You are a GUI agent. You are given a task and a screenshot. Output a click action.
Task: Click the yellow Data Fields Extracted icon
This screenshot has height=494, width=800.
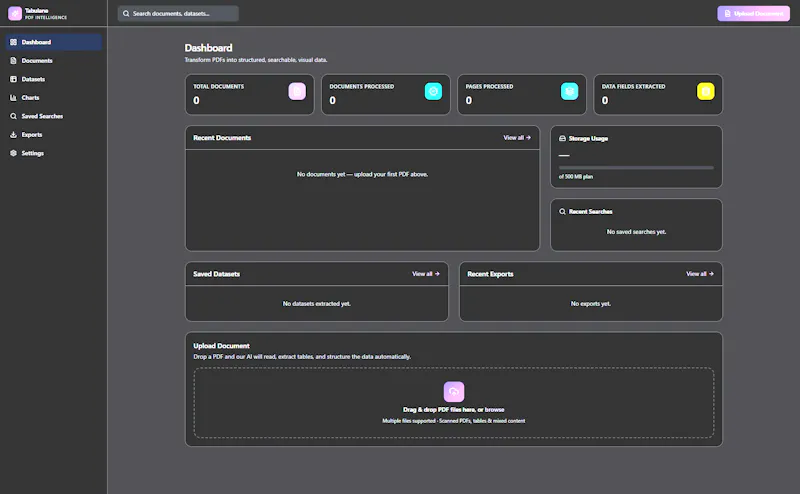pos(706,91)
